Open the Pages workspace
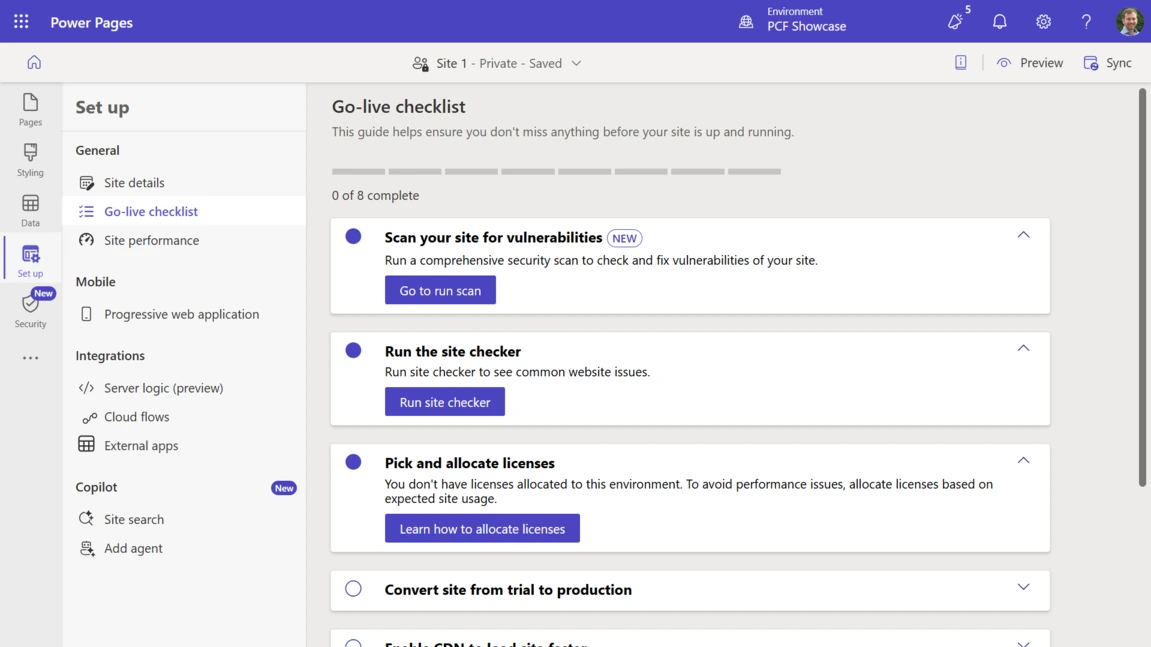1151x647 pixels. pos(30,110)
